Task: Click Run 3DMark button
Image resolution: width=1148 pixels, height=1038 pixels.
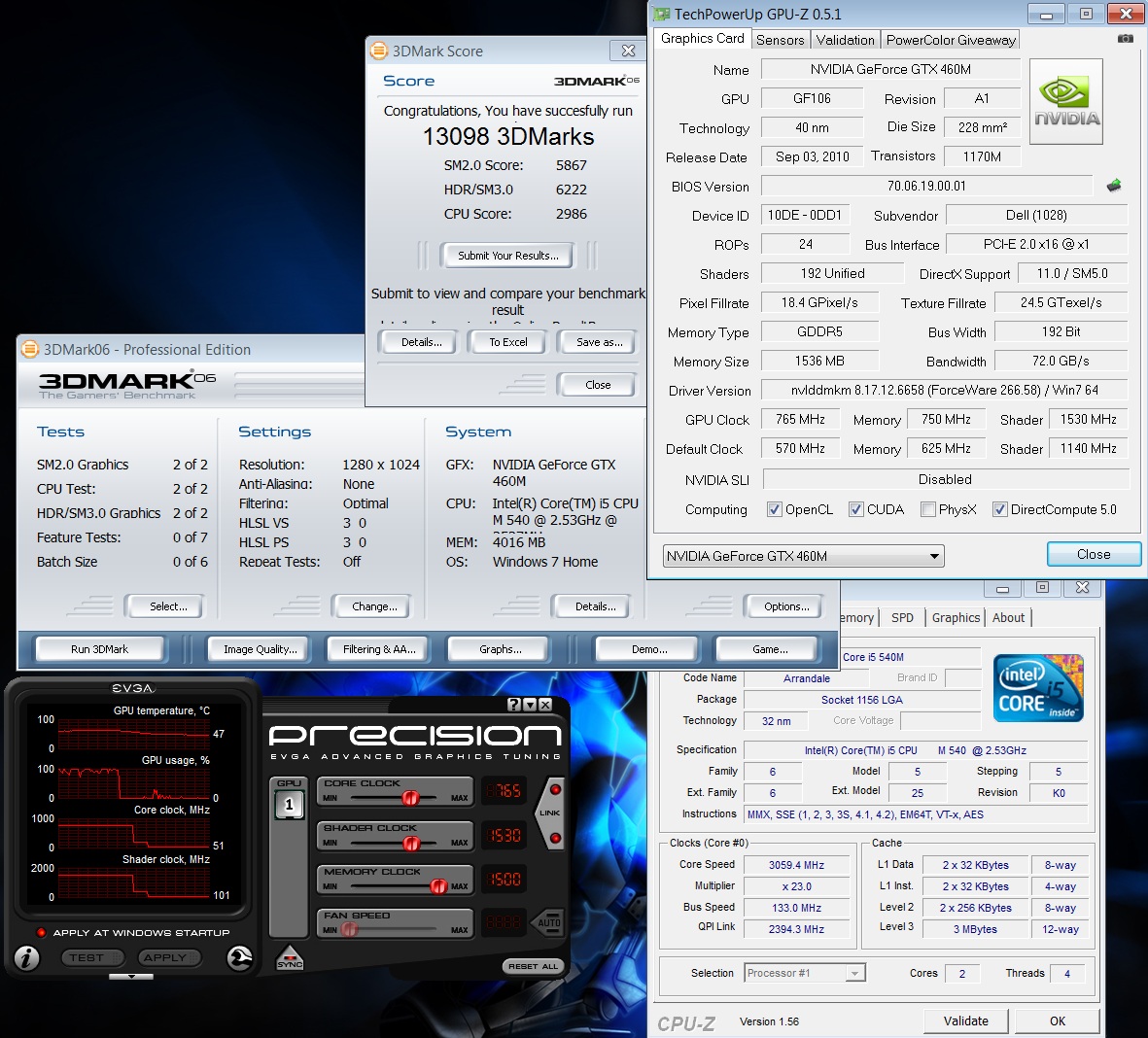Action: 99,649
